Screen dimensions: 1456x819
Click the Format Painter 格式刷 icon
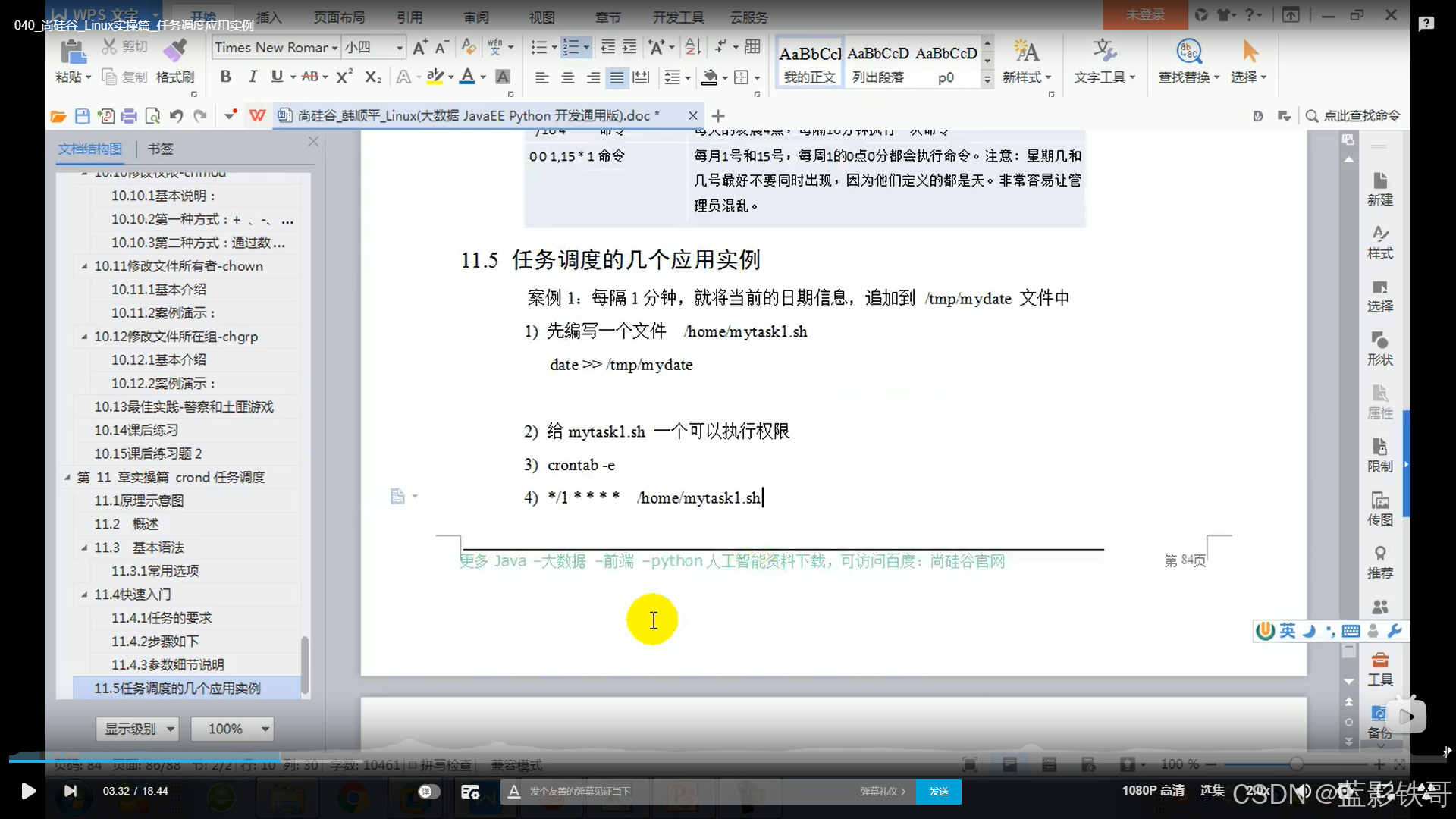175,52
